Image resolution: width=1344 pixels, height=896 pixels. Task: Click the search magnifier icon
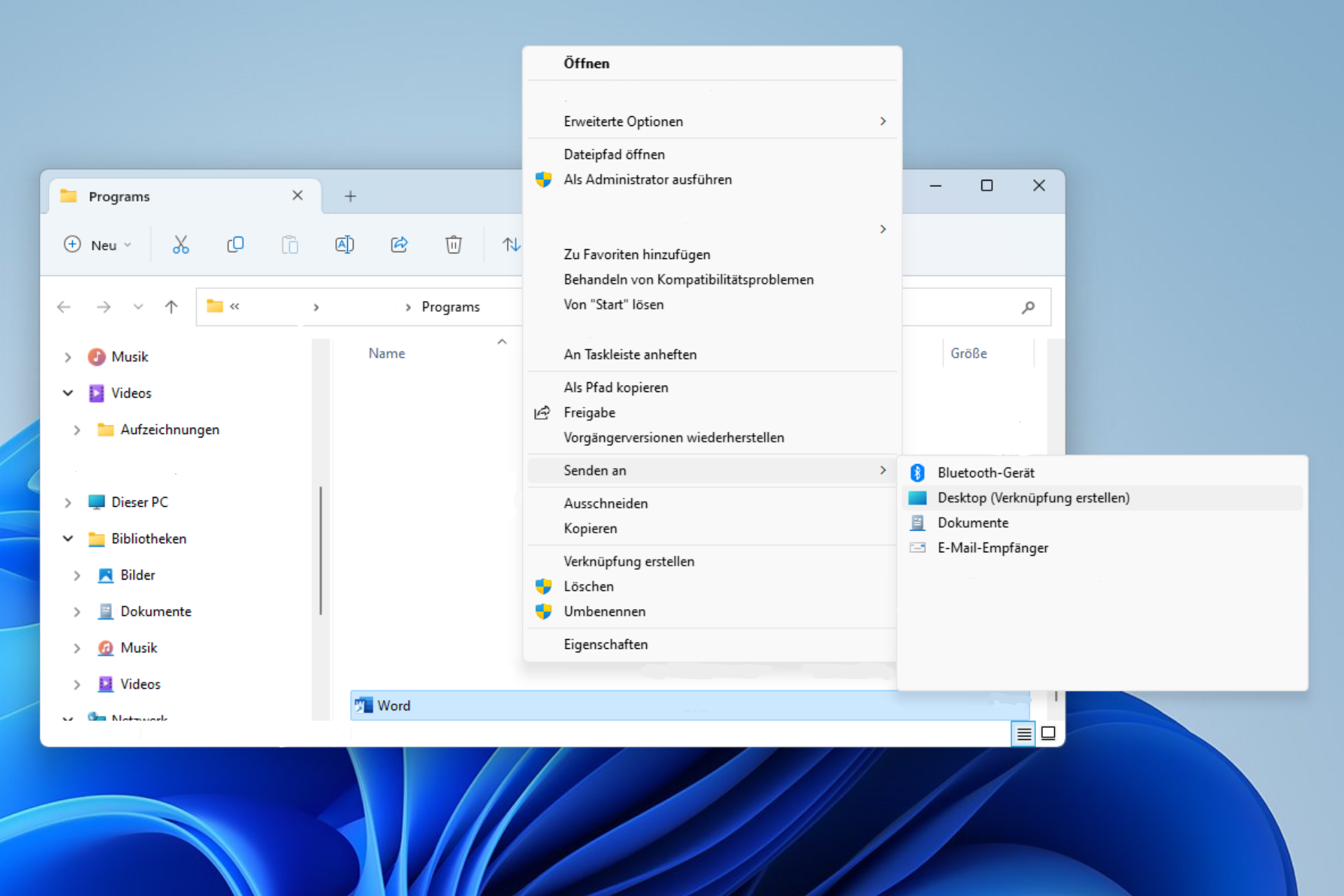point(1028,307)
